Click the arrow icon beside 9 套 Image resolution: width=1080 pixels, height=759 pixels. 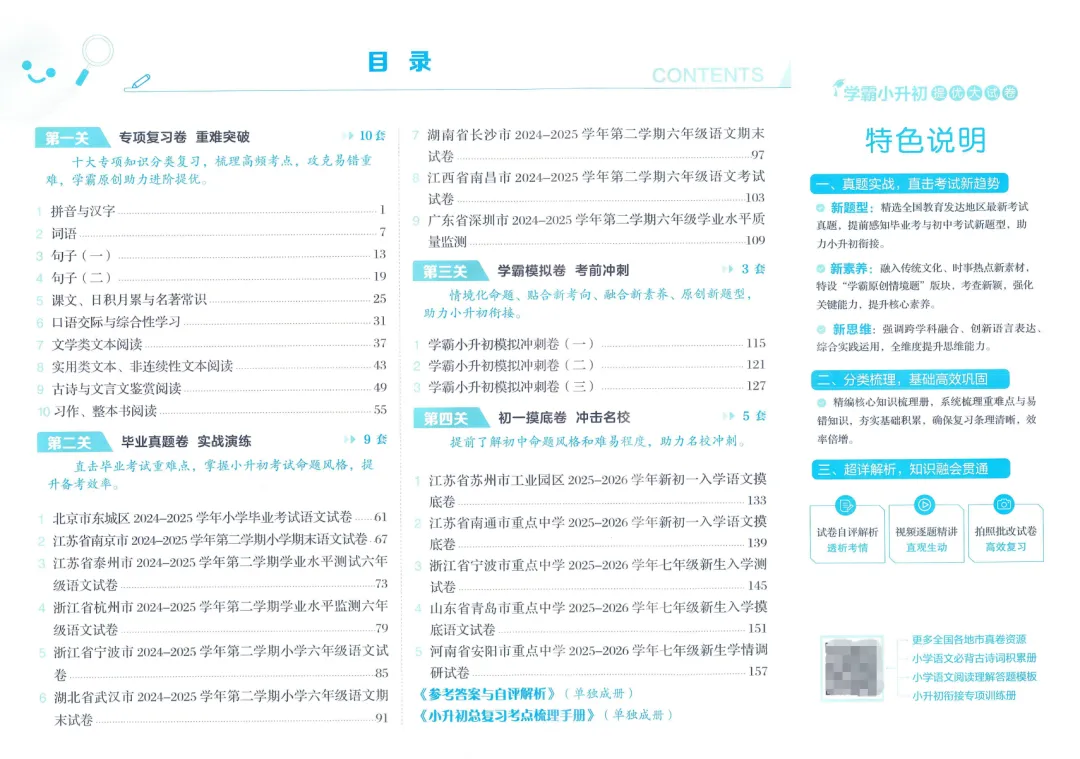(x=350, y=439)
